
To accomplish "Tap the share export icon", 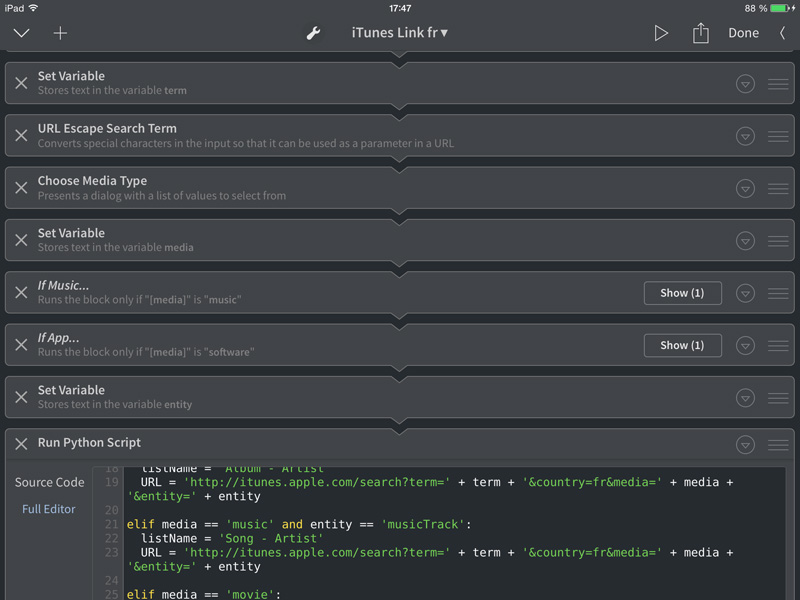I will [700, 33].
